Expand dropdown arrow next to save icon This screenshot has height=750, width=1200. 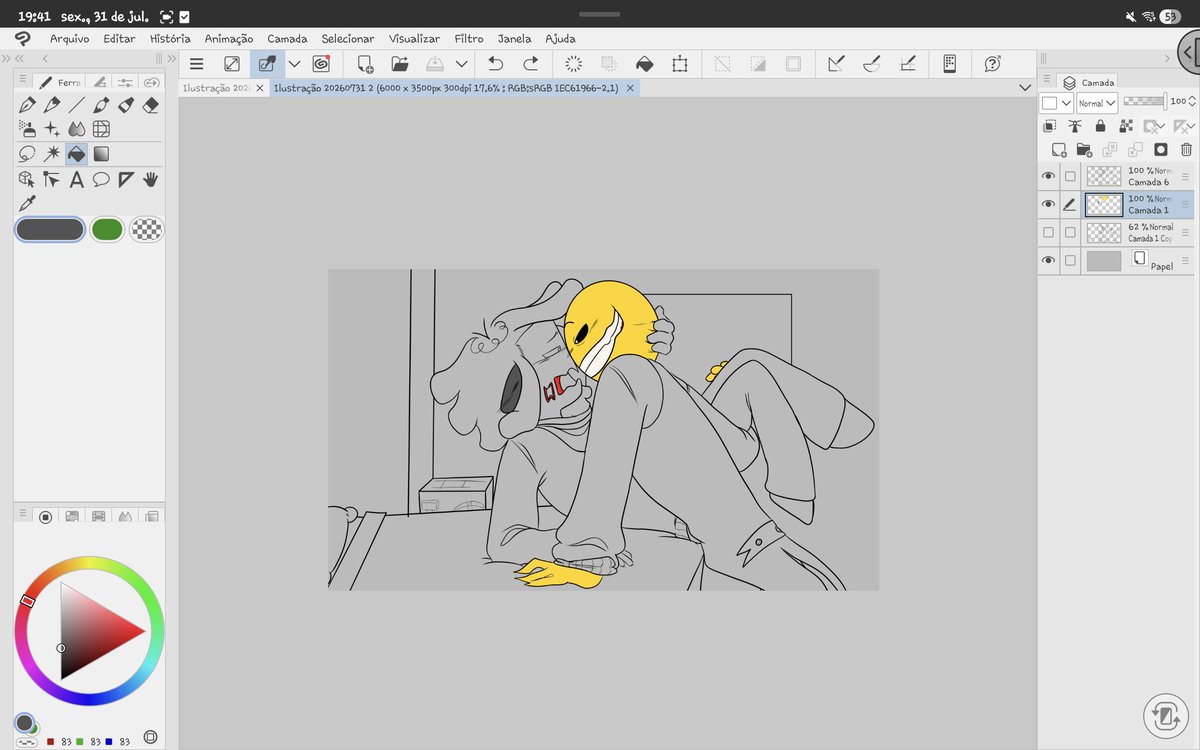click(x=461, y=64)
